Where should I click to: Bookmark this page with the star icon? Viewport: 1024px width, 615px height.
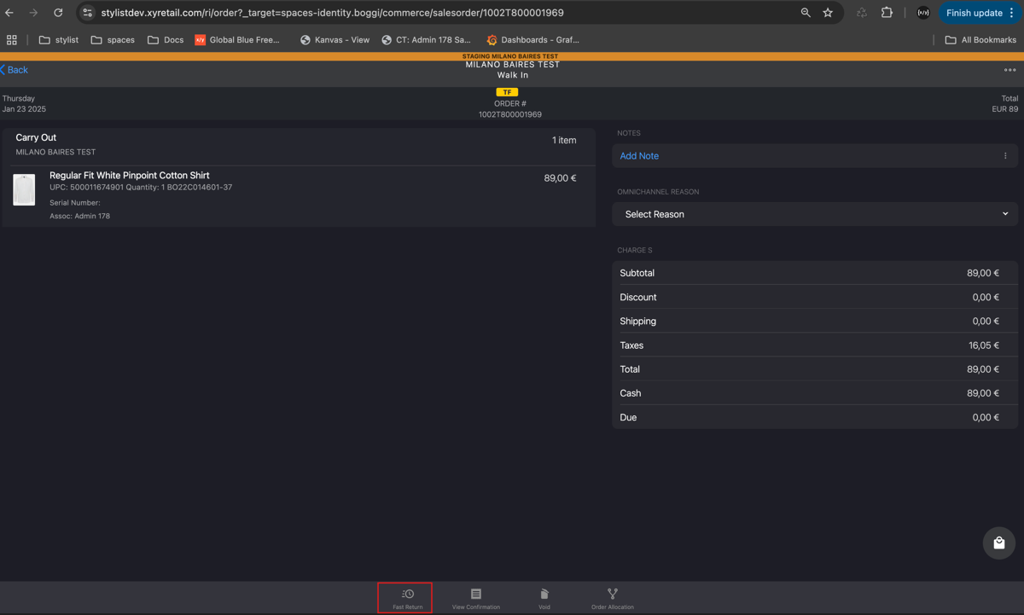click(827, 12)
